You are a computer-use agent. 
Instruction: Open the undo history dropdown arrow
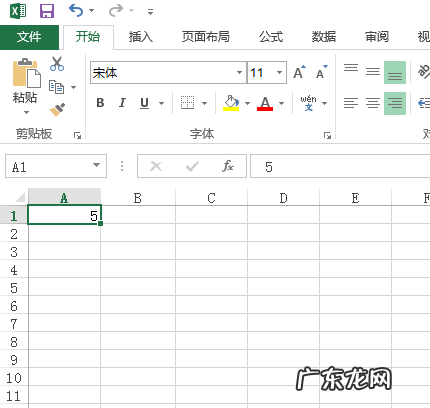pyautogui.click(x=91, y=11)
